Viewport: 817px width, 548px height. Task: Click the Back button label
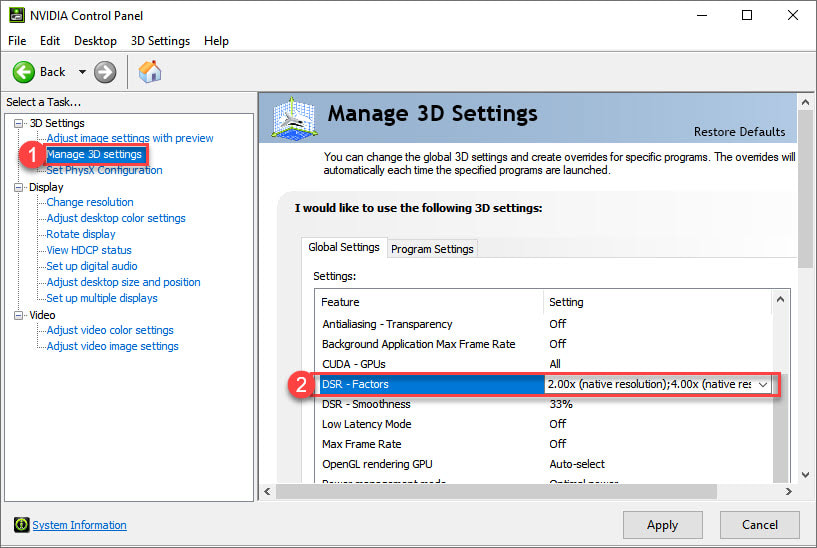tap(53, 72)
